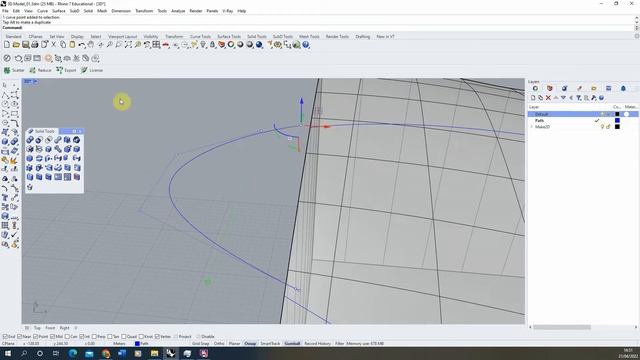Click the Zoom Extents icon
Image resolution: width=640 pixels, height=360 pixels.
point(128,45)
